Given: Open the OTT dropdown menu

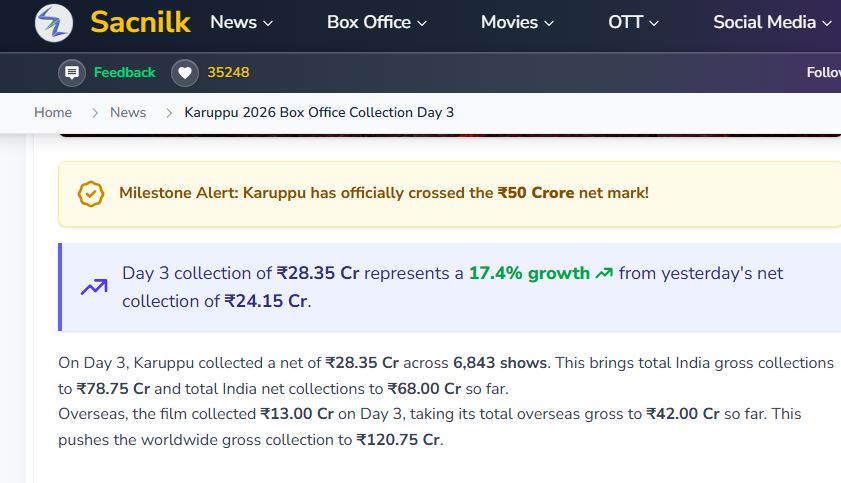Looking at the screenshot, I should [633, 22].
